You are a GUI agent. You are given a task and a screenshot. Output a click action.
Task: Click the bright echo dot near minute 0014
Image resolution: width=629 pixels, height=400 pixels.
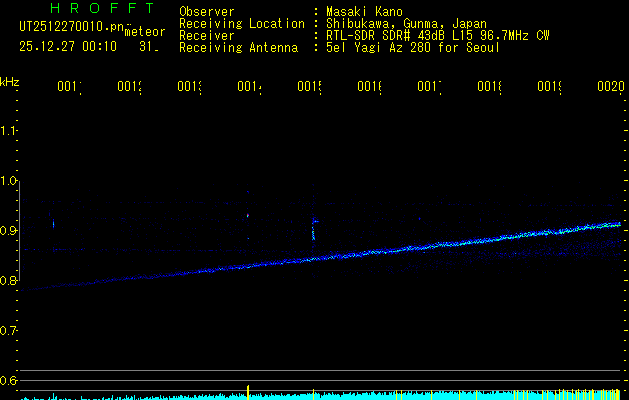(x=248, y=215)
